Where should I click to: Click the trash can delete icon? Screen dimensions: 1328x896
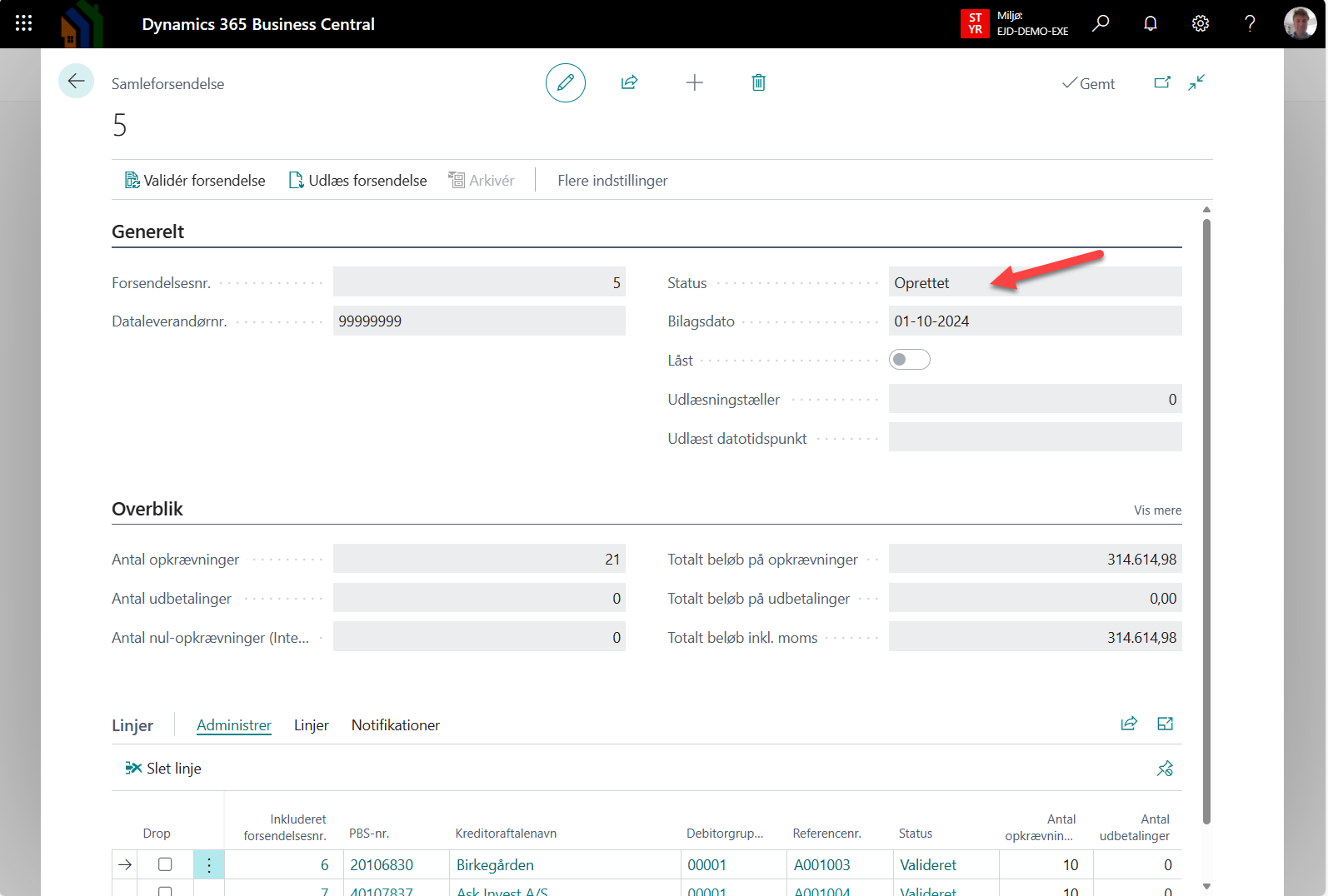pos(758,82)
